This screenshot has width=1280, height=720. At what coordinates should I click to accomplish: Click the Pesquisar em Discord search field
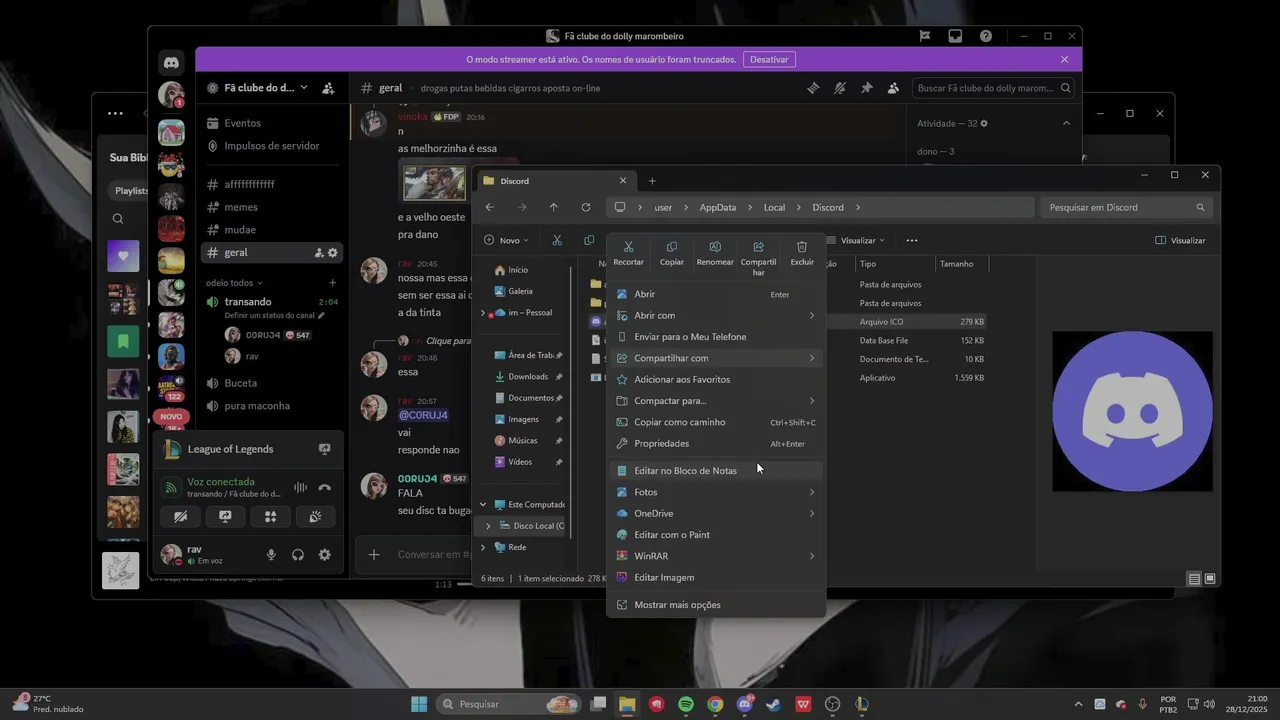[x=1126, y=207]
